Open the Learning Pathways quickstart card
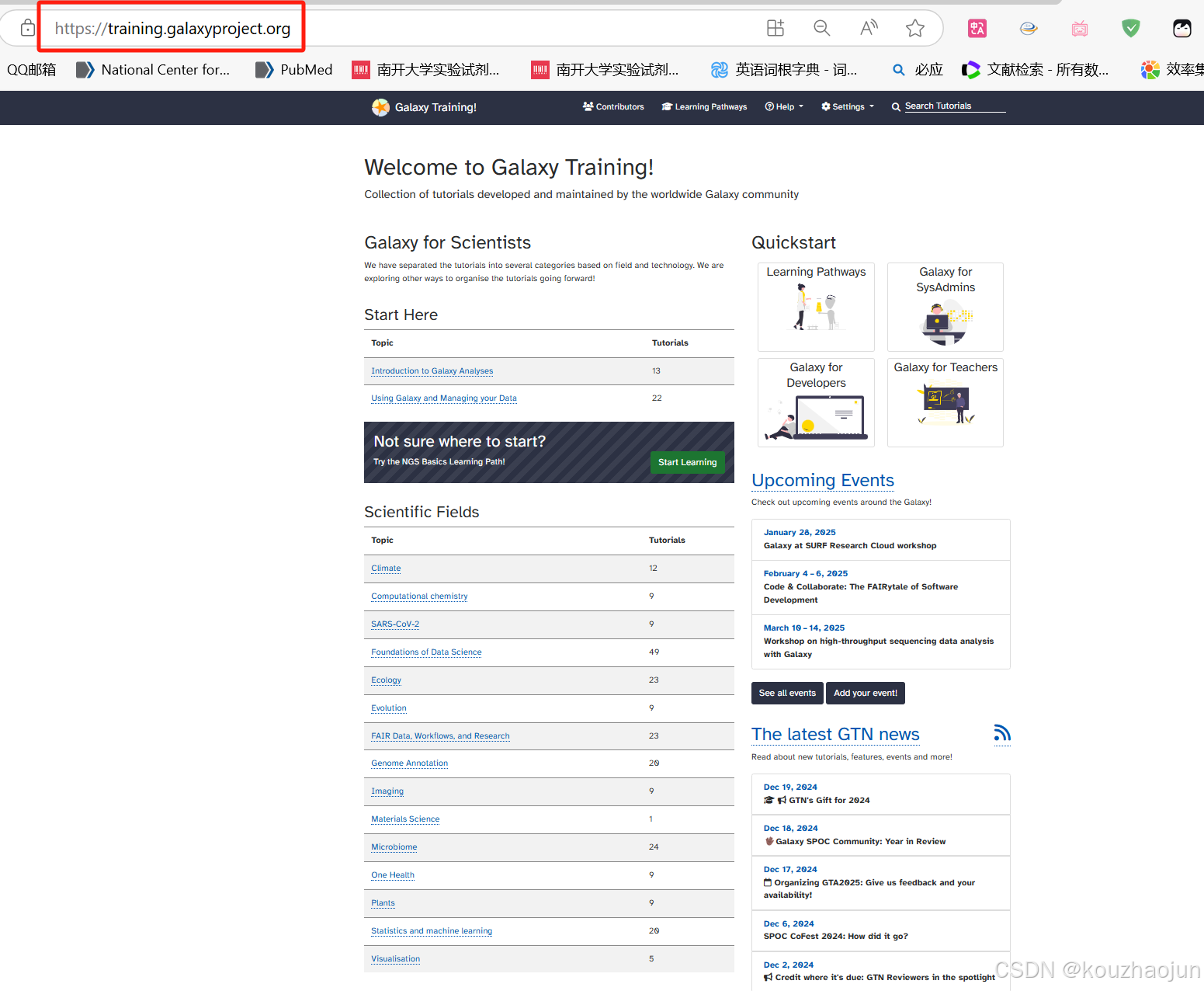Image resolution: width=1204 pixels, height=991 pixels. coord(816,307)
